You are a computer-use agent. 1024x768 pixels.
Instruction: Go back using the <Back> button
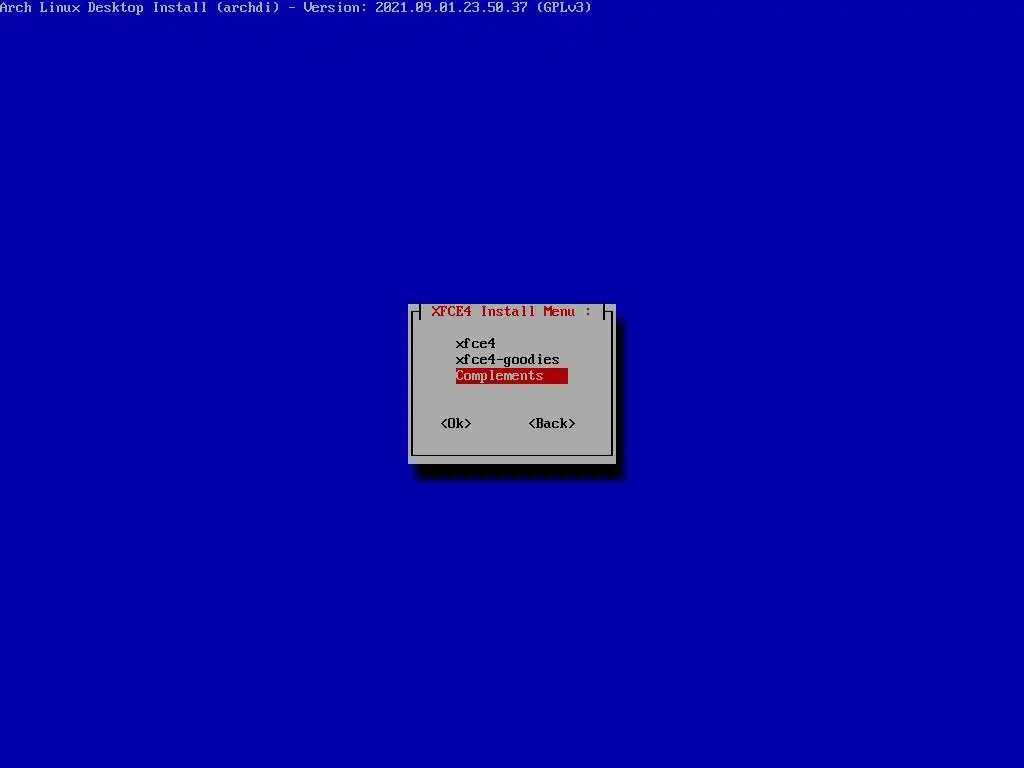pyautogui.click(x=552, y=423)
